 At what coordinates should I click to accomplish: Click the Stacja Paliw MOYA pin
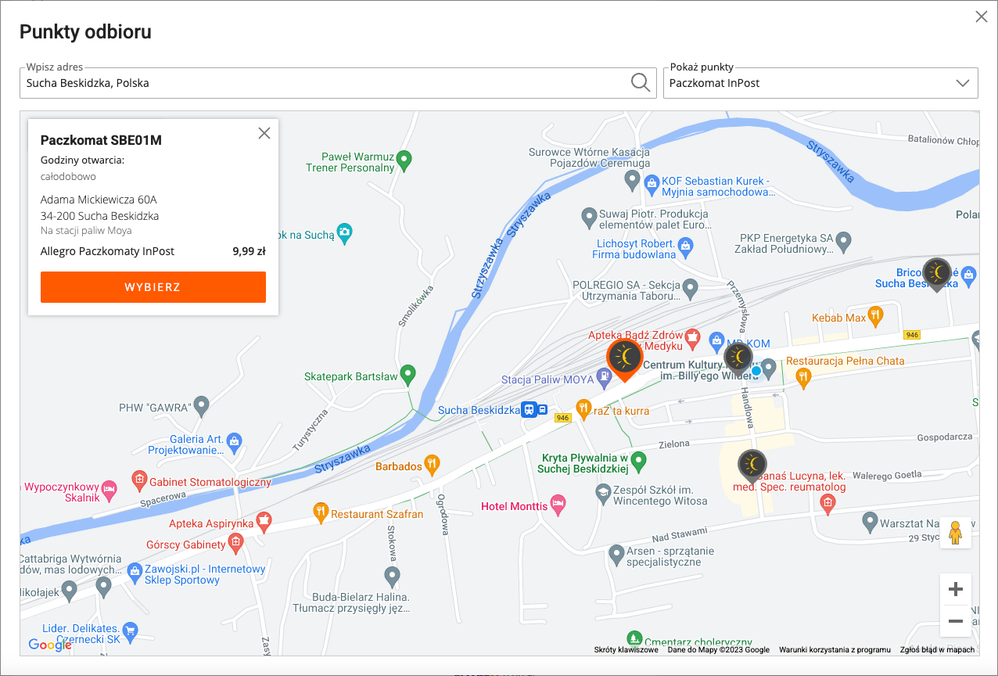click(x=603, y=377)
